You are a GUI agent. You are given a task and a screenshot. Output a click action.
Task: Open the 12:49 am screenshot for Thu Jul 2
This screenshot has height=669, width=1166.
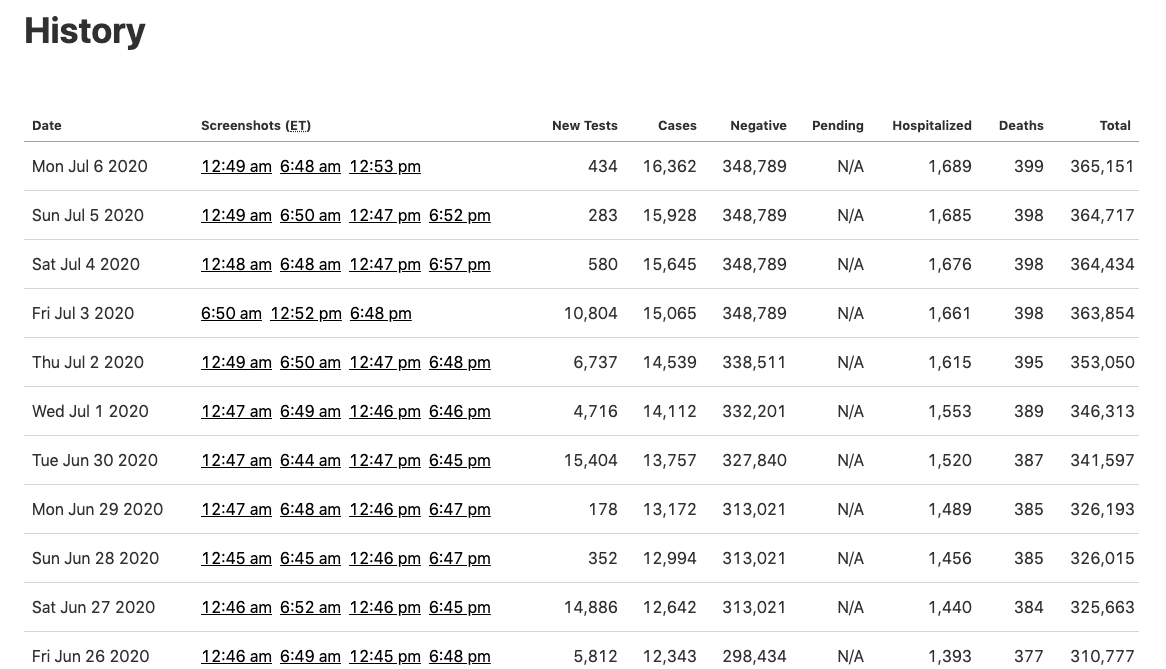[236, 363]
